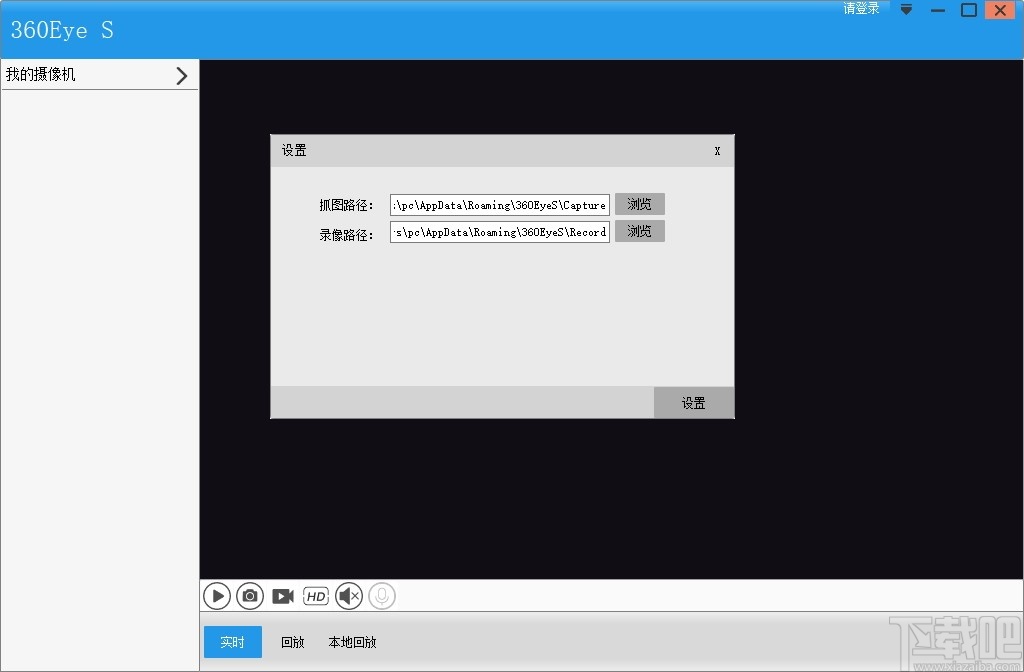1024x672 pixels.
Task: Browse for the 抓图路径 folder
Action: point(640,204)
